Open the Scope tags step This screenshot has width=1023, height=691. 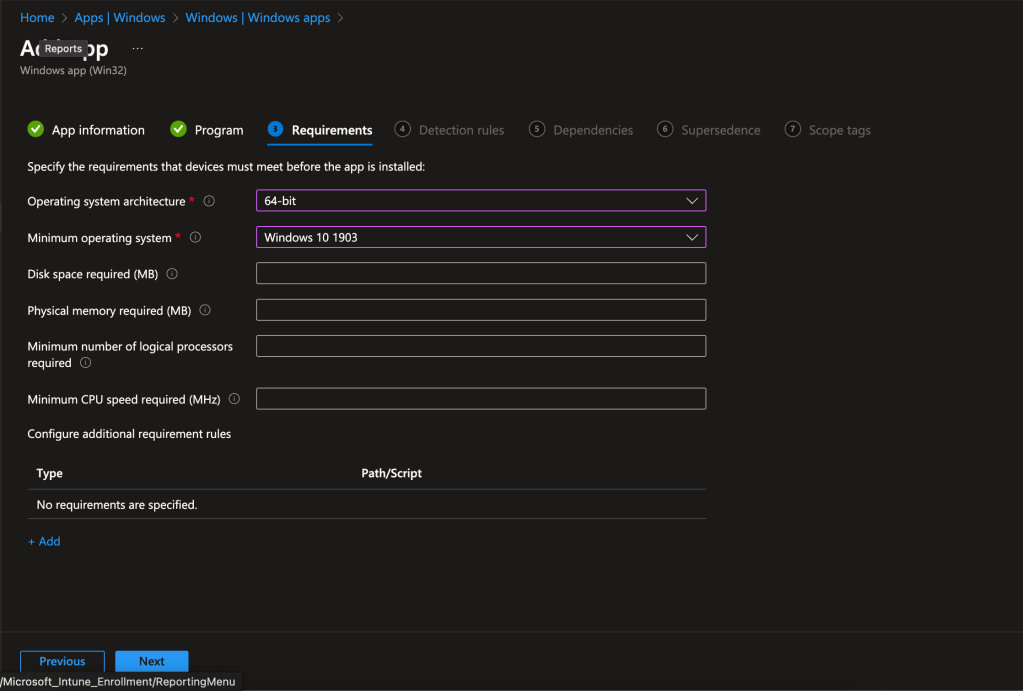point(839,130)
